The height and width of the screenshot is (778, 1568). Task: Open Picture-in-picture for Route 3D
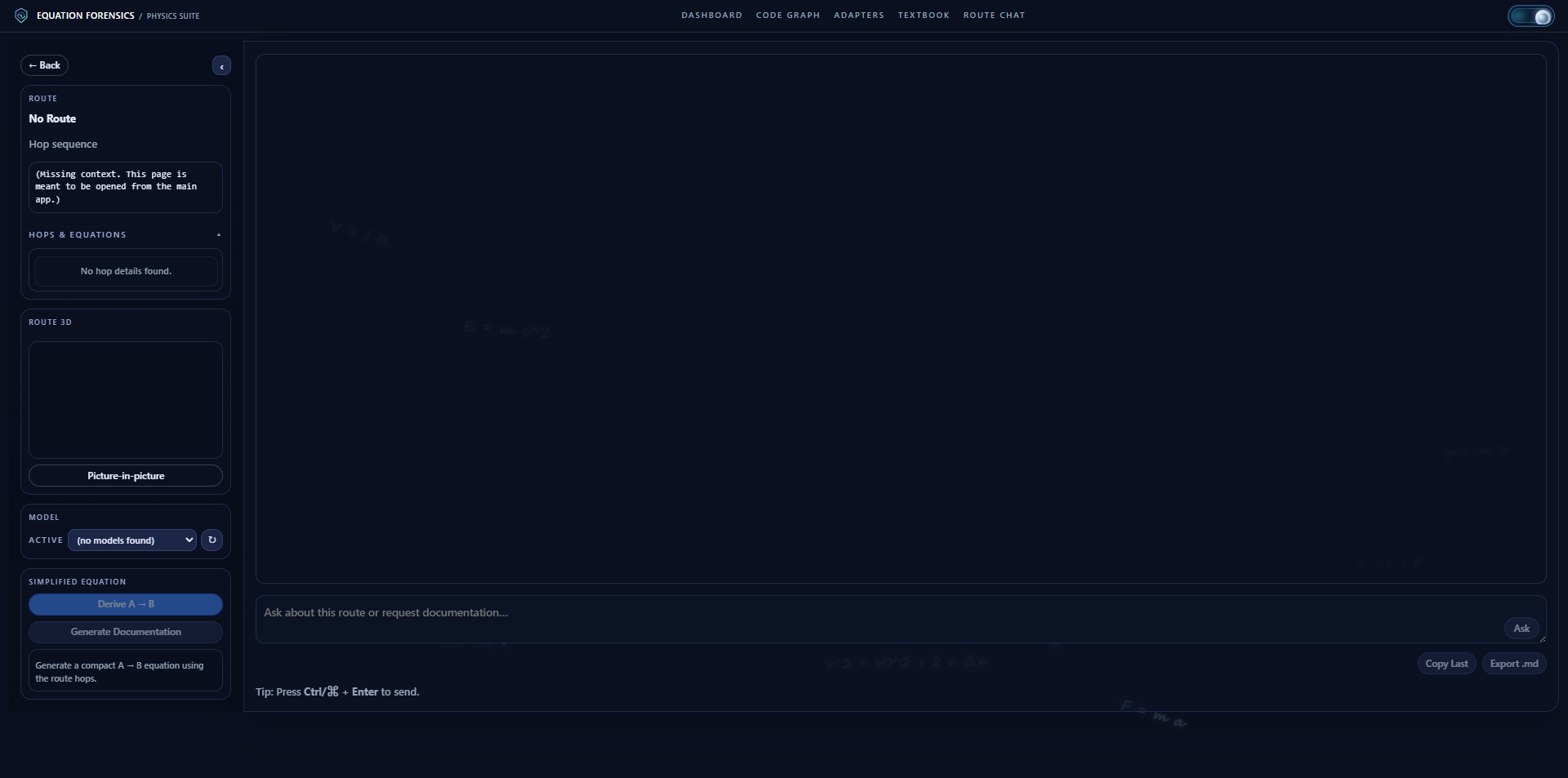click(x=126, y=476)
